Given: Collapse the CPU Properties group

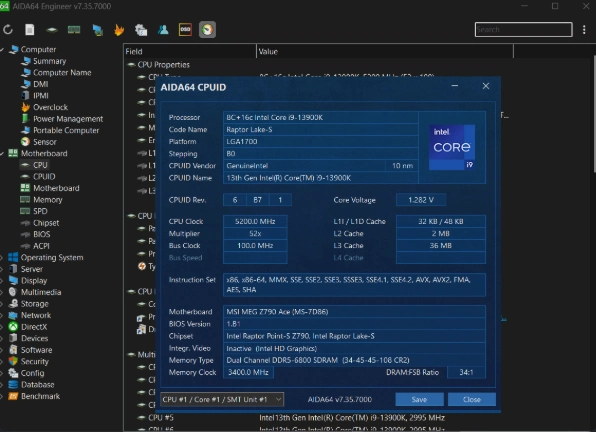Looking at the screenshot, I should click(x=132, y=65).
